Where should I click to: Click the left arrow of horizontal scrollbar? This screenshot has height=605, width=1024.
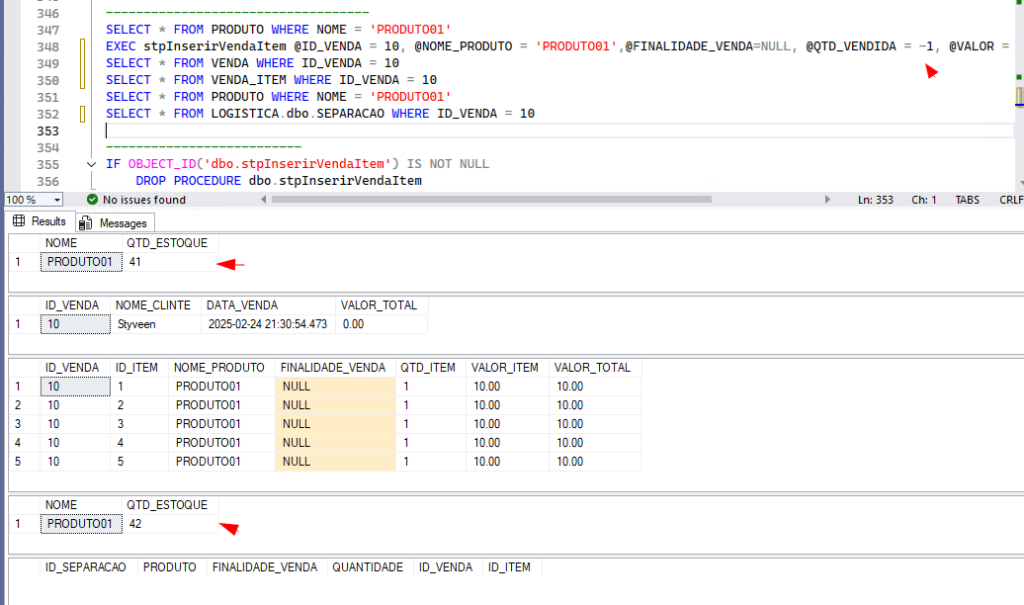(x=263, y=199)
